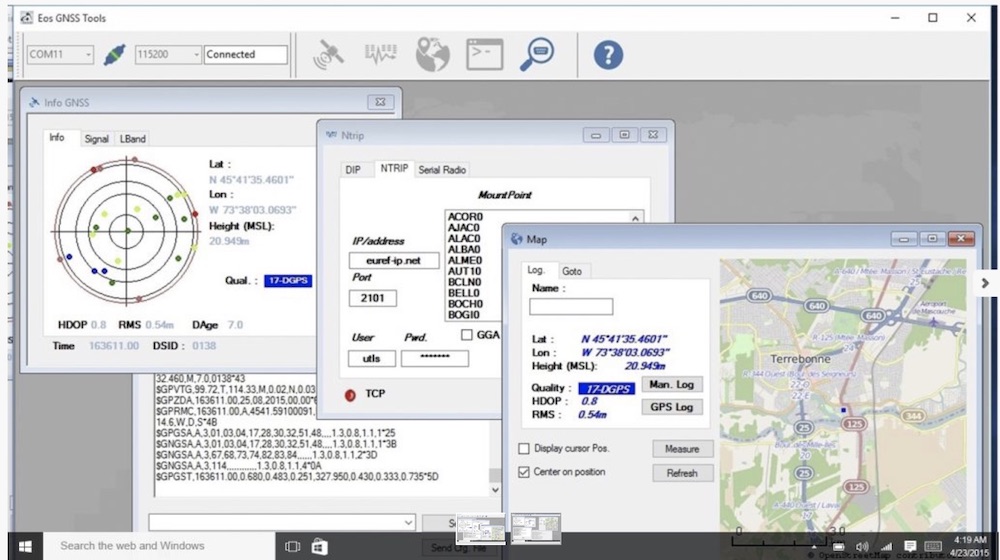Viewport: 1000px width, 560px height.
Task: Select the NTRIP tab
Action: pos(394,168)
